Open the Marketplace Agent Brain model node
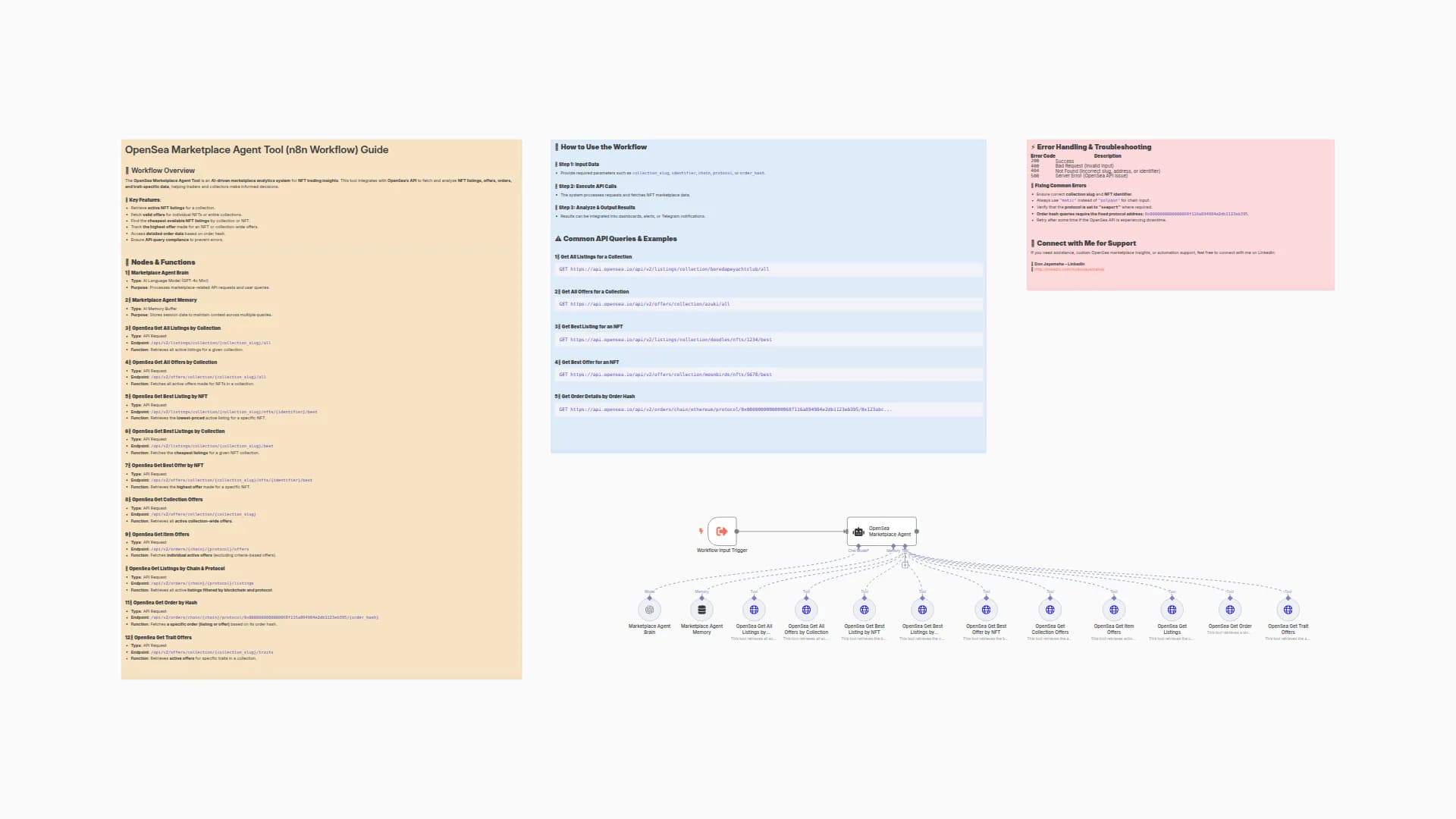Image resolution: width=1456 pixels, height=819 pixels. (649, 610)
